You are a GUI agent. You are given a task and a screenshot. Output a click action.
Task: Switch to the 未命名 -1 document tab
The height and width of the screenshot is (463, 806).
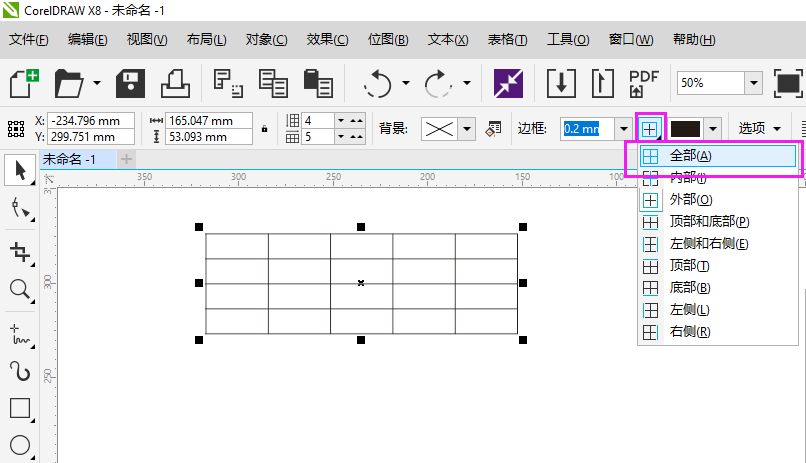coord(70,159)
